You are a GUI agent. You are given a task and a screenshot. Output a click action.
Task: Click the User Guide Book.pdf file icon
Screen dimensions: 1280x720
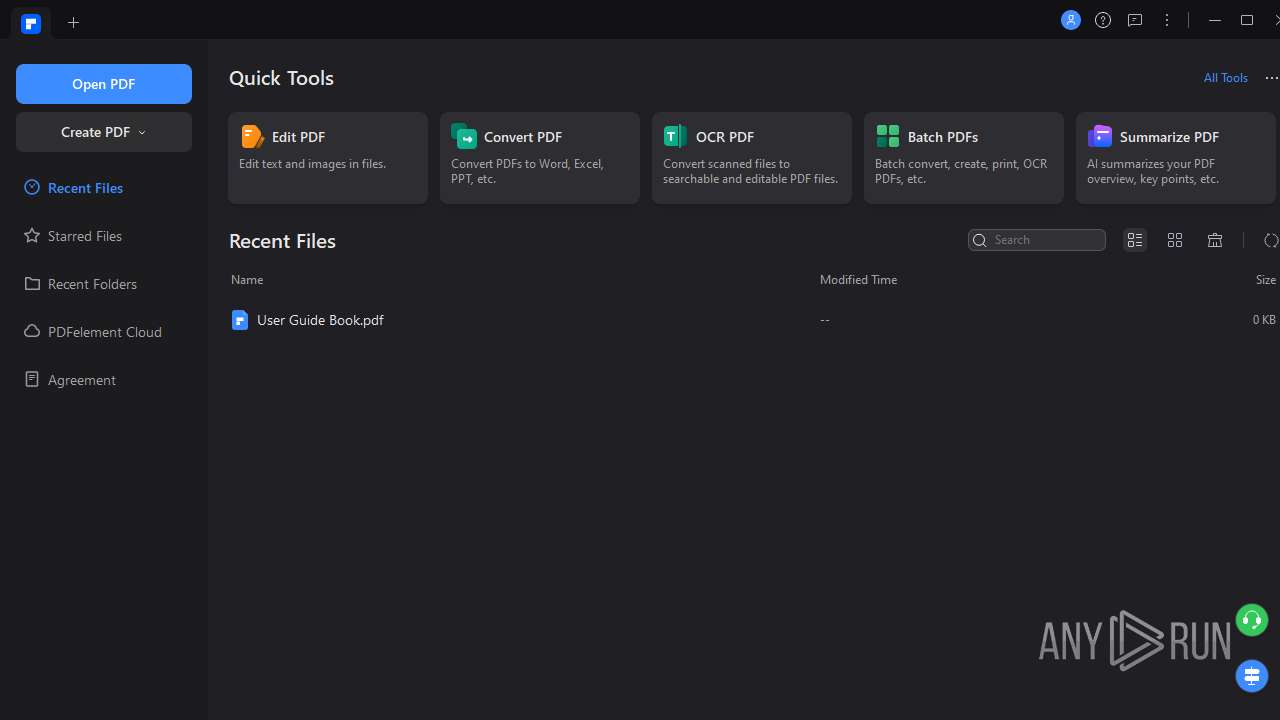(x=239, y=320)
